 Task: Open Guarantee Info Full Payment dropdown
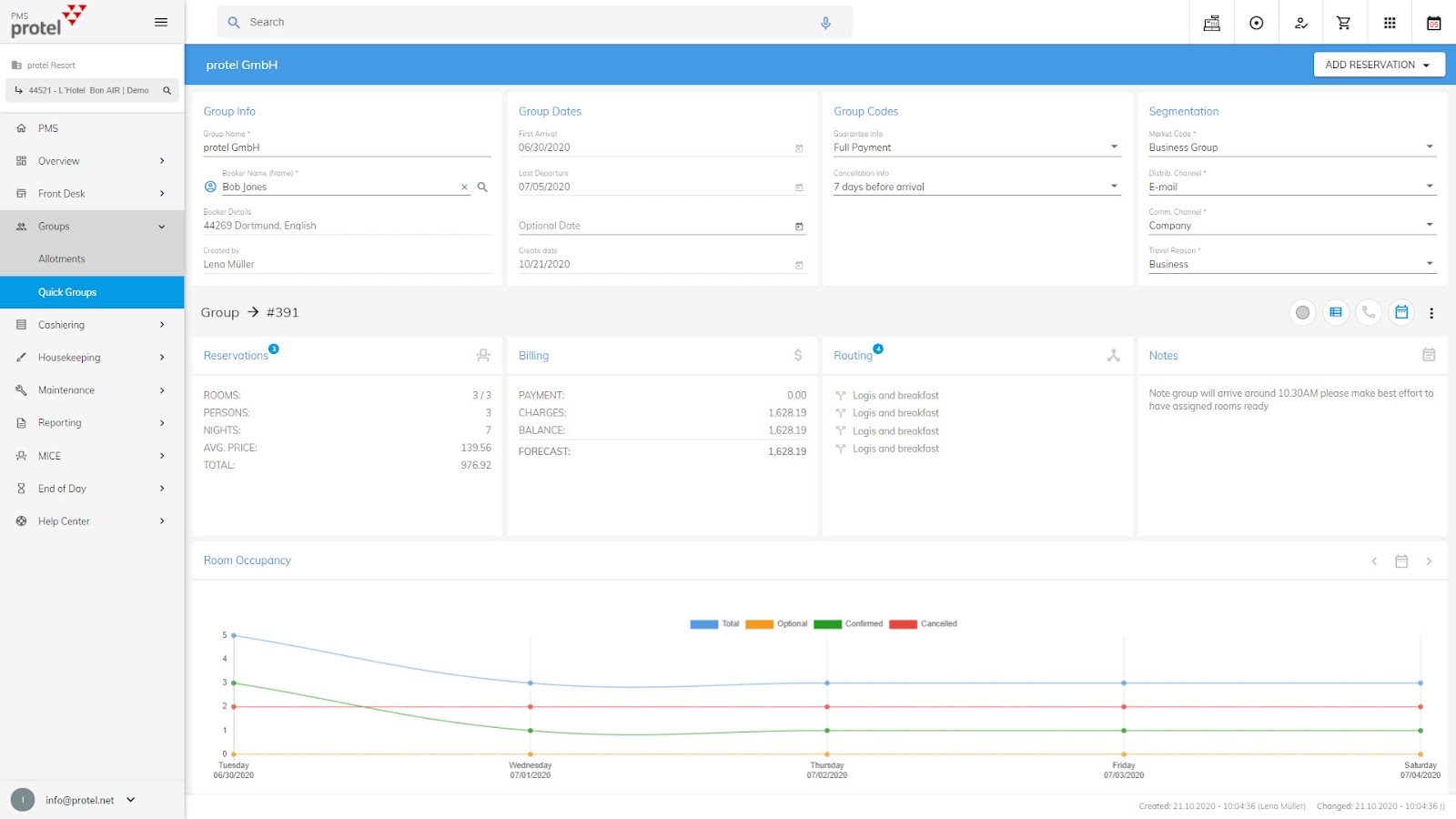(x=977, y=147)
